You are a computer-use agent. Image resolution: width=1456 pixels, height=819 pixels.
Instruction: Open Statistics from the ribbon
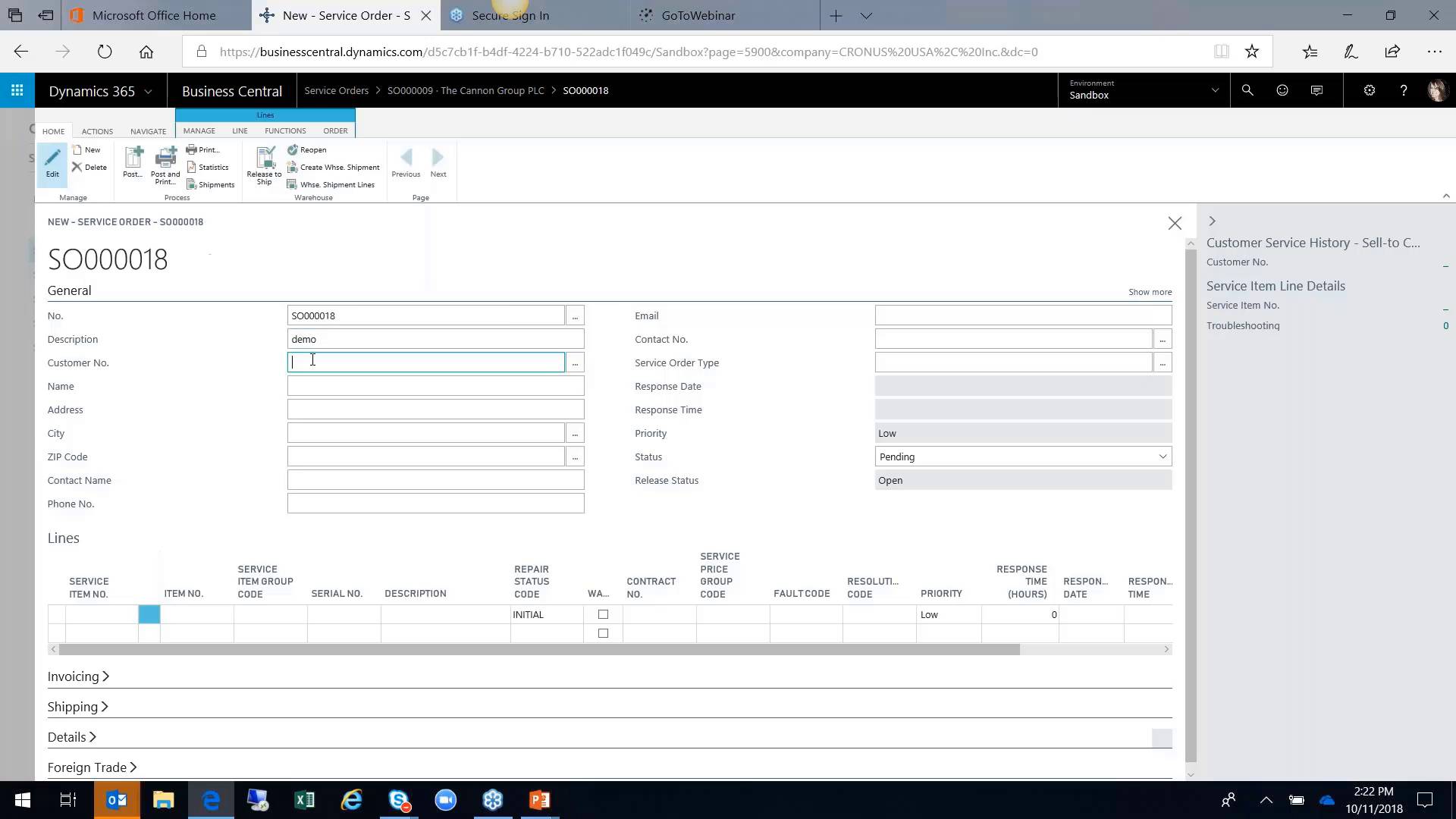(x=209, y=167)
